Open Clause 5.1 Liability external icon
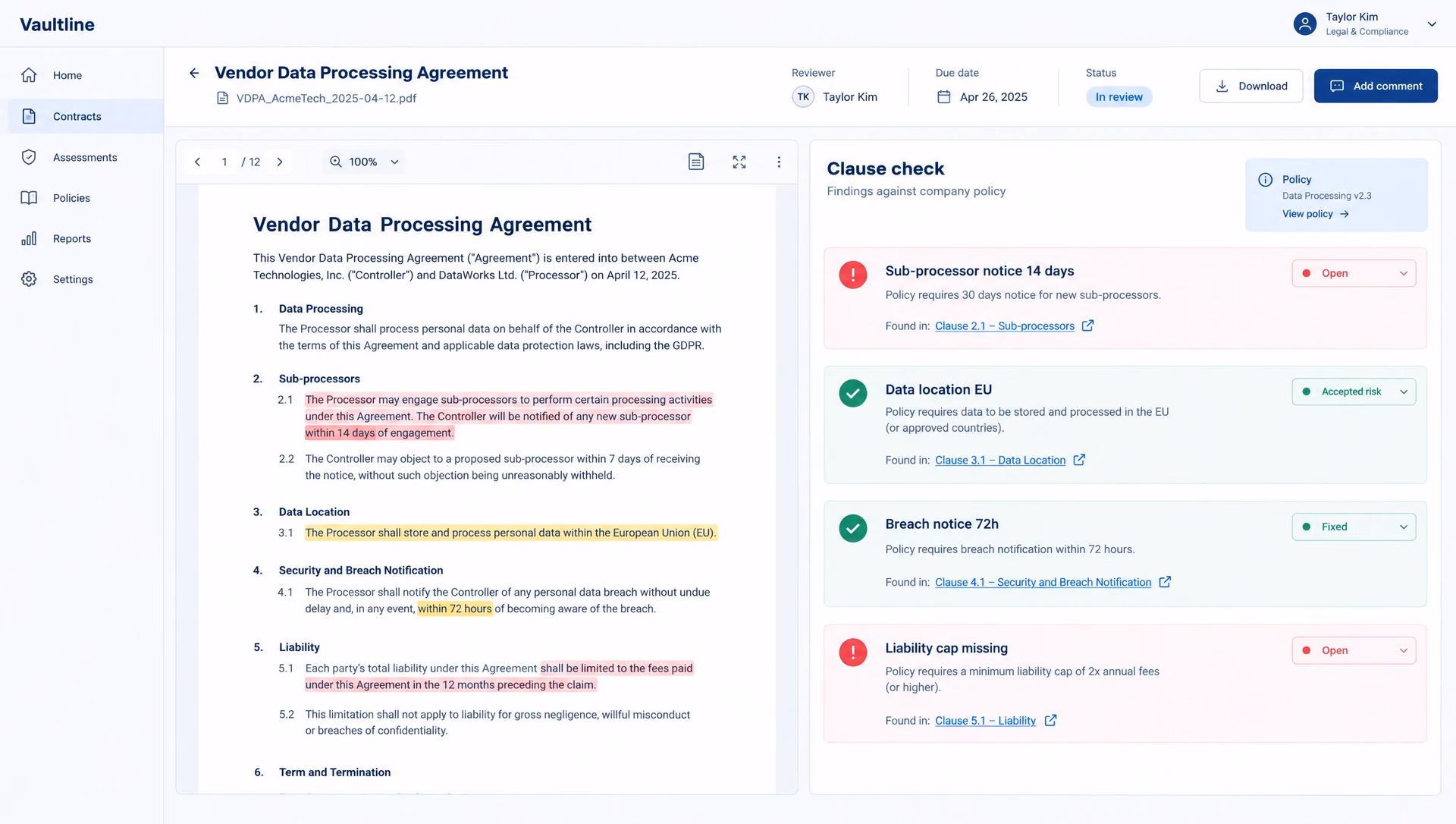Image resolution: width=1456 pixels, height=824 pixels. pyautogui.click(x=1050, y=721)
